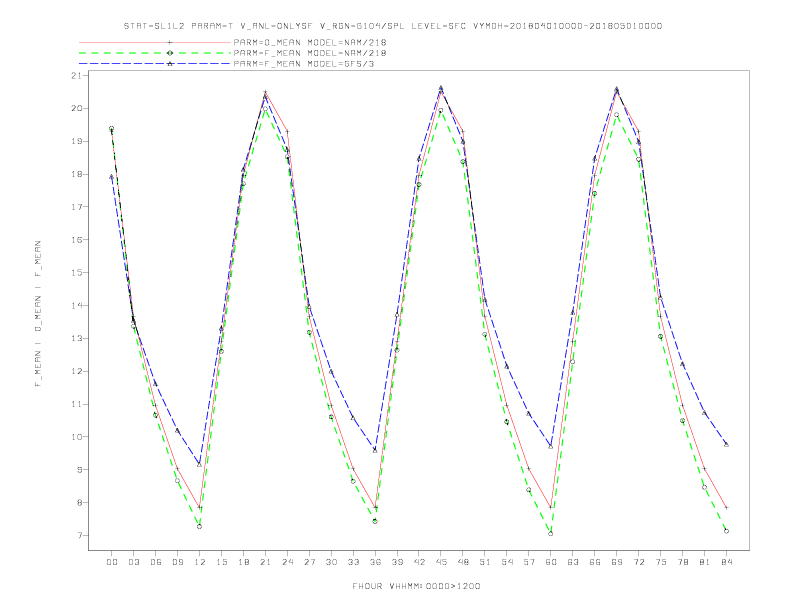Click y-axis tick label 12
792x612 pixels.
(x=77, y=371)
